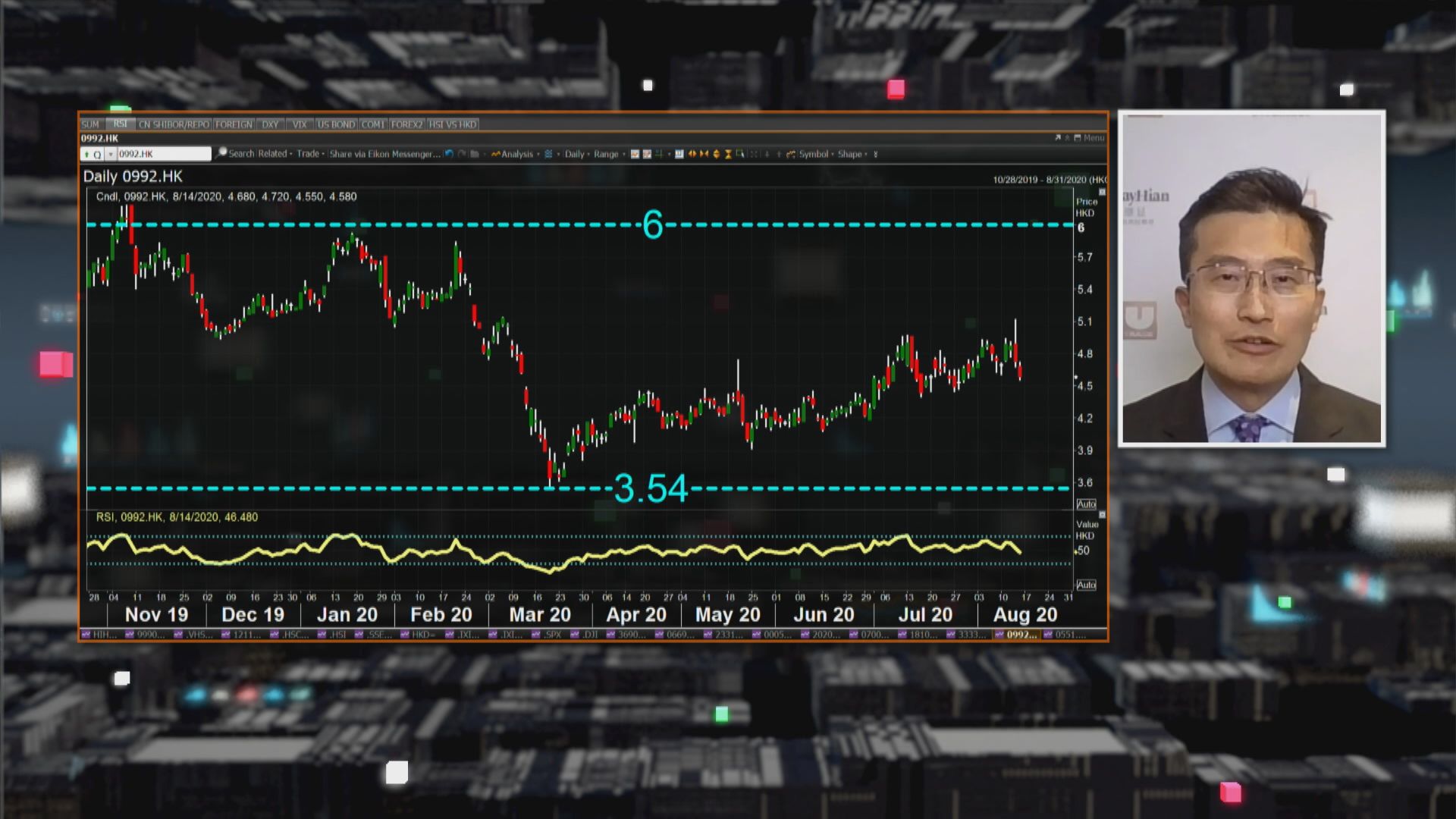Toggle the crosshair cursor icon in toolbar
The height and width of the screenshot is (819, 1456).
click(659, 154)
